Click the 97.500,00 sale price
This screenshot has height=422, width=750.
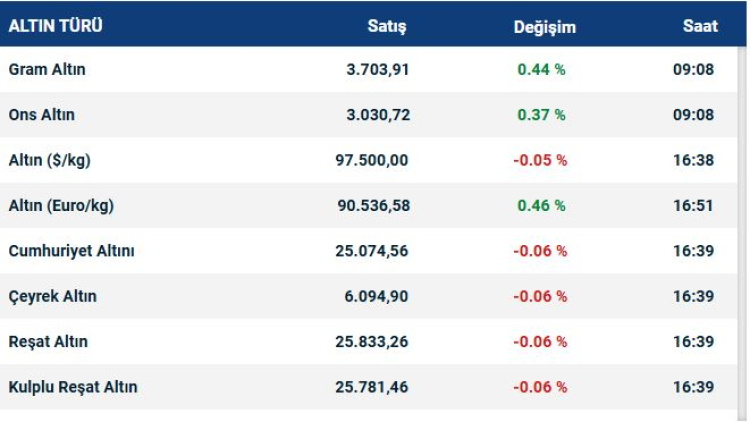(373, 160)
